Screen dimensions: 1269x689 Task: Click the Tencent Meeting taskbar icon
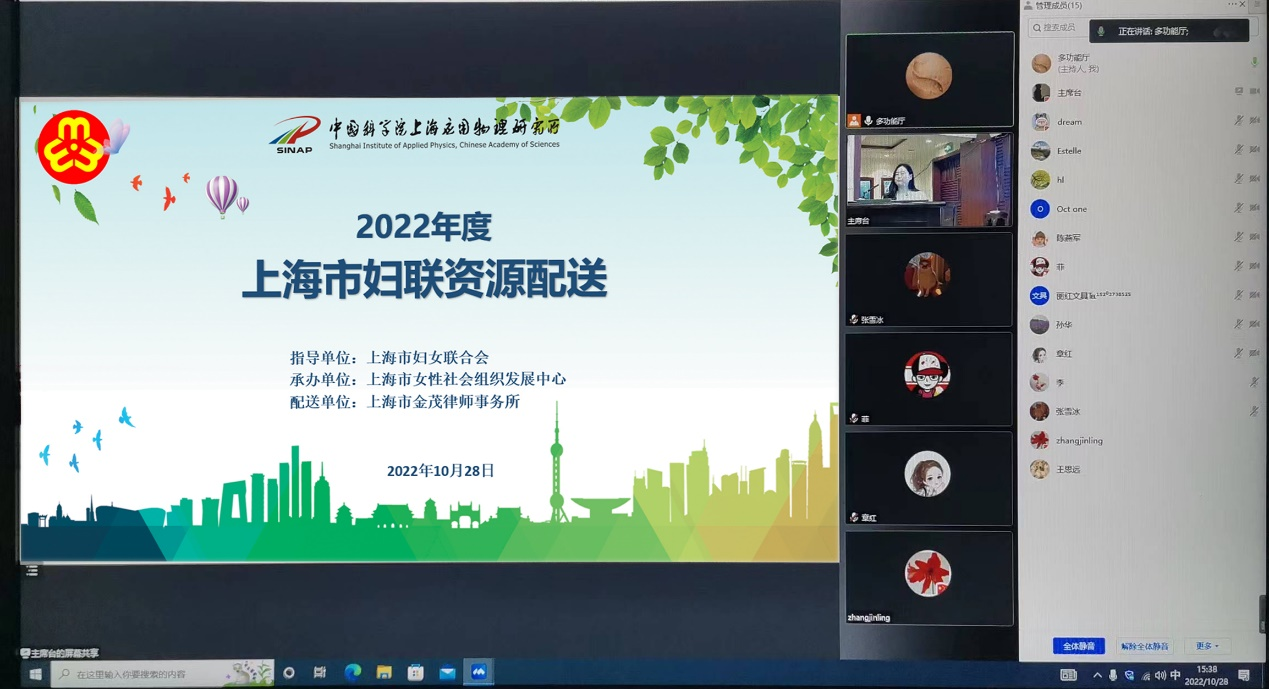[479, 673]
